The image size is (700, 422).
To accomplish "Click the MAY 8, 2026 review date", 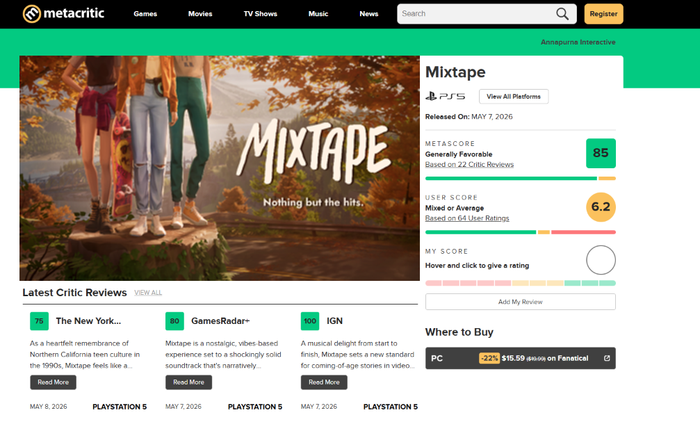I will point(48,406).
